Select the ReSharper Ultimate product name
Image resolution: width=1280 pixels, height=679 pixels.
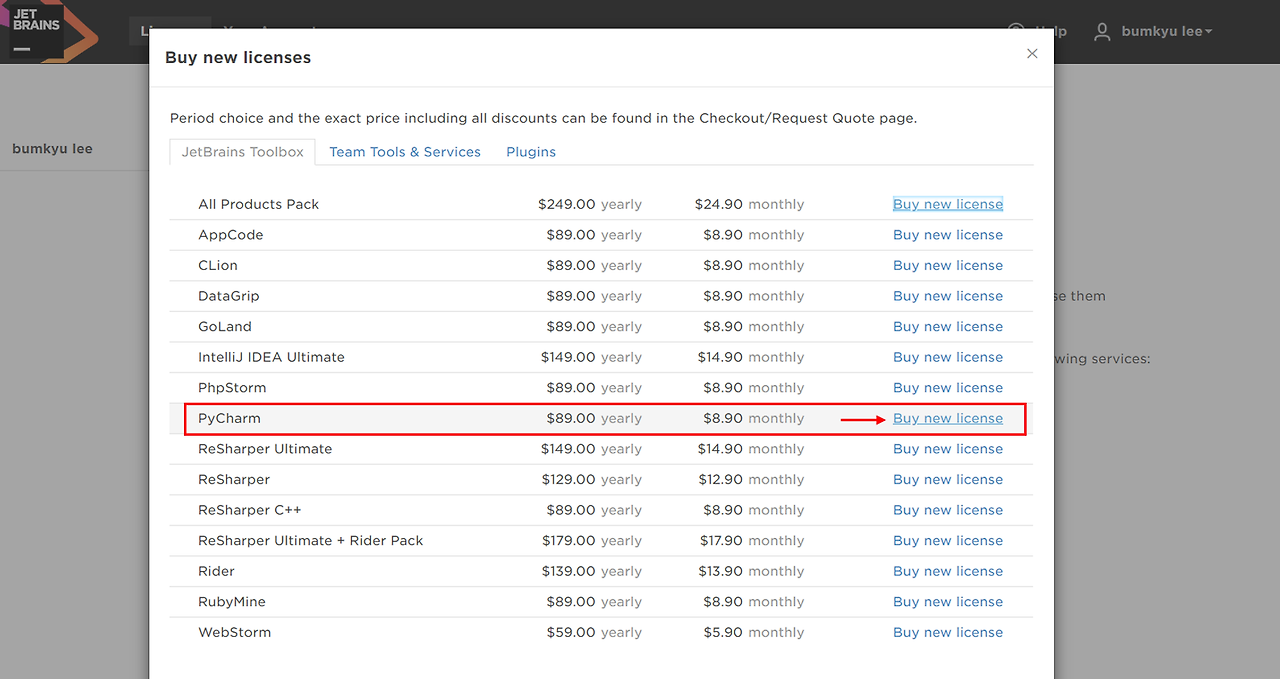[265, 449]
